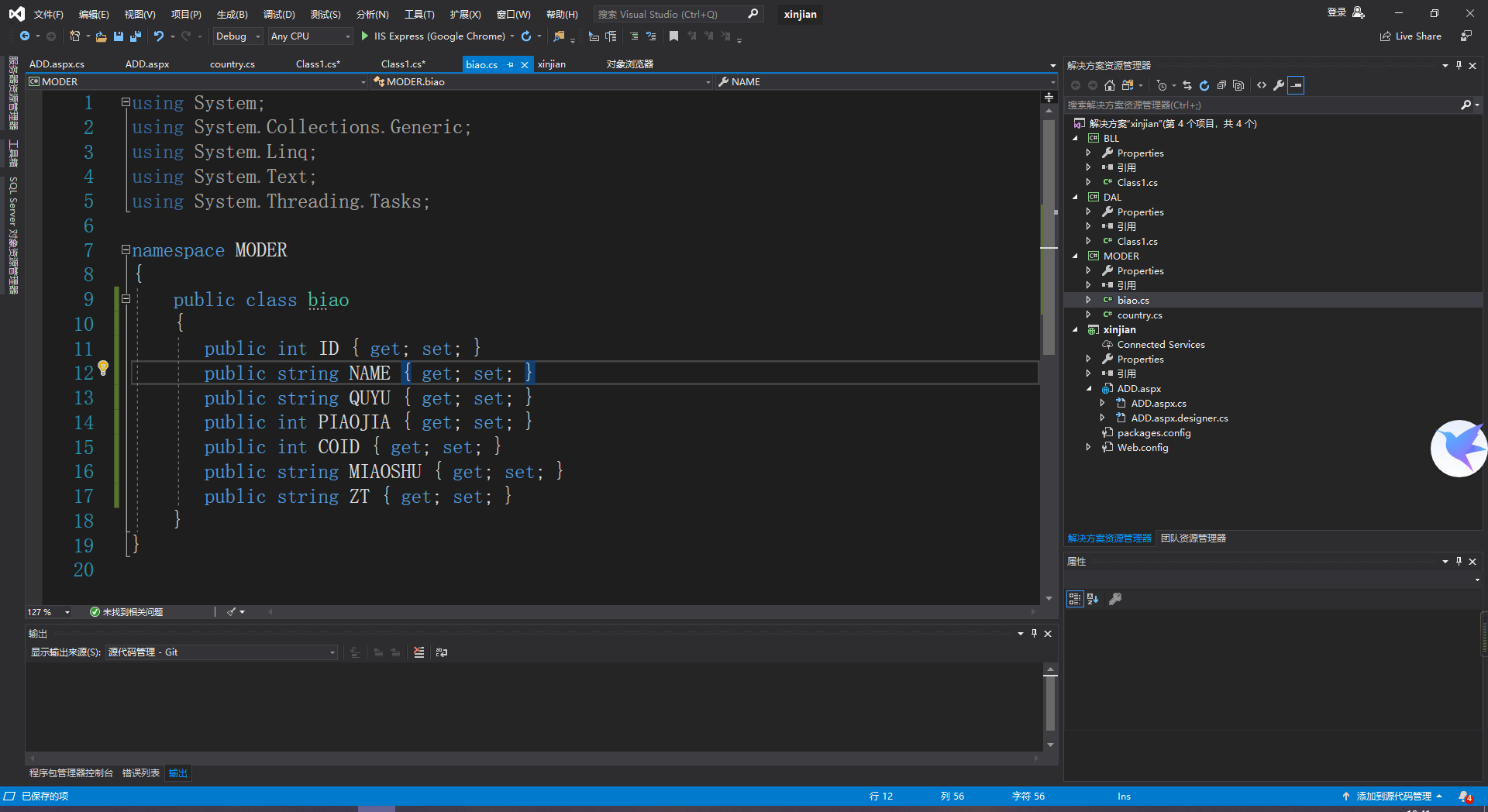Open the MODER project scope dropdown
The image size is (1488, 812).
pos(197,81)
